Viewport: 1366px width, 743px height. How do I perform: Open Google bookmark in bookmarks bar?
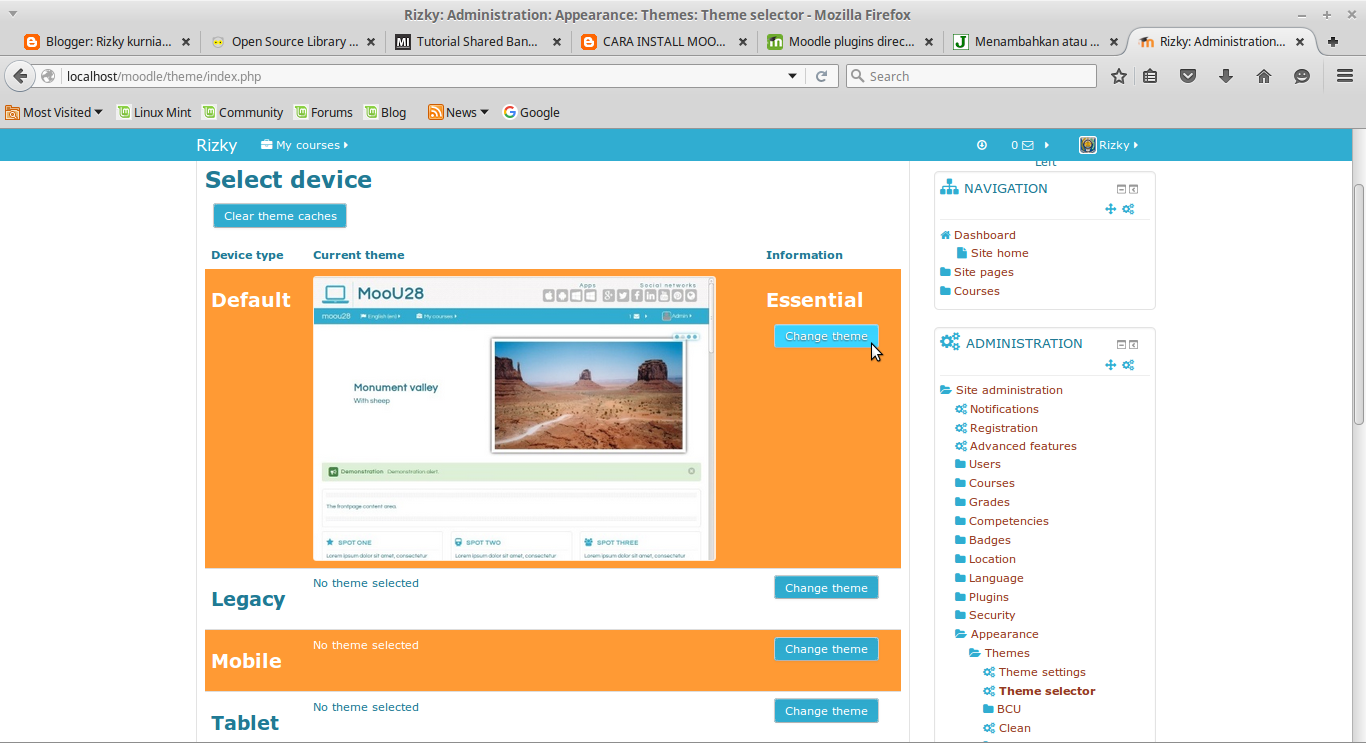pyautogui.click(x=531, y=112)
